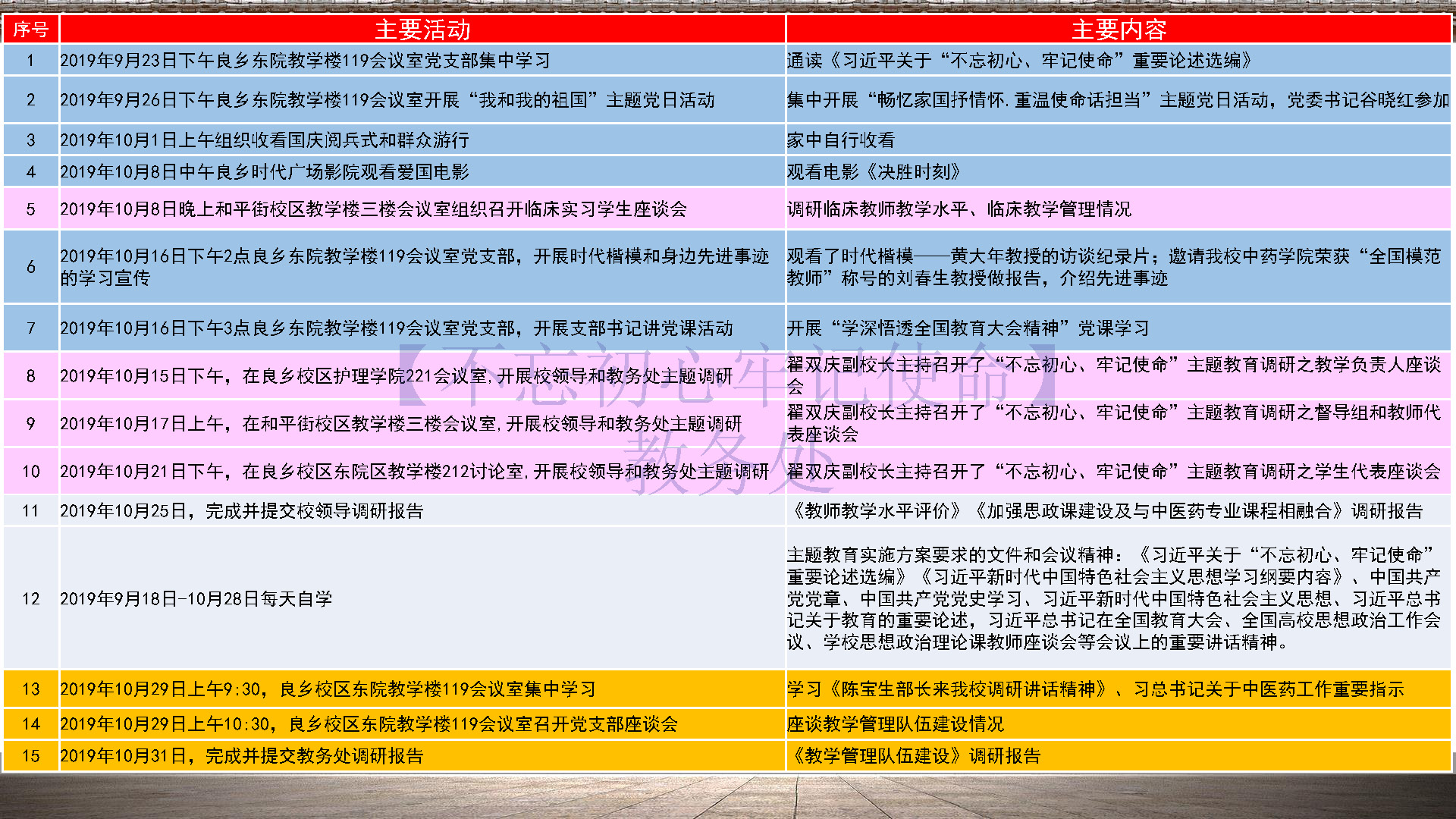Select the 东院区教学楼212讨论室 activity cell
Image resolution: width=1456 pixels, height=819 pixels.
tap(414, 472)
